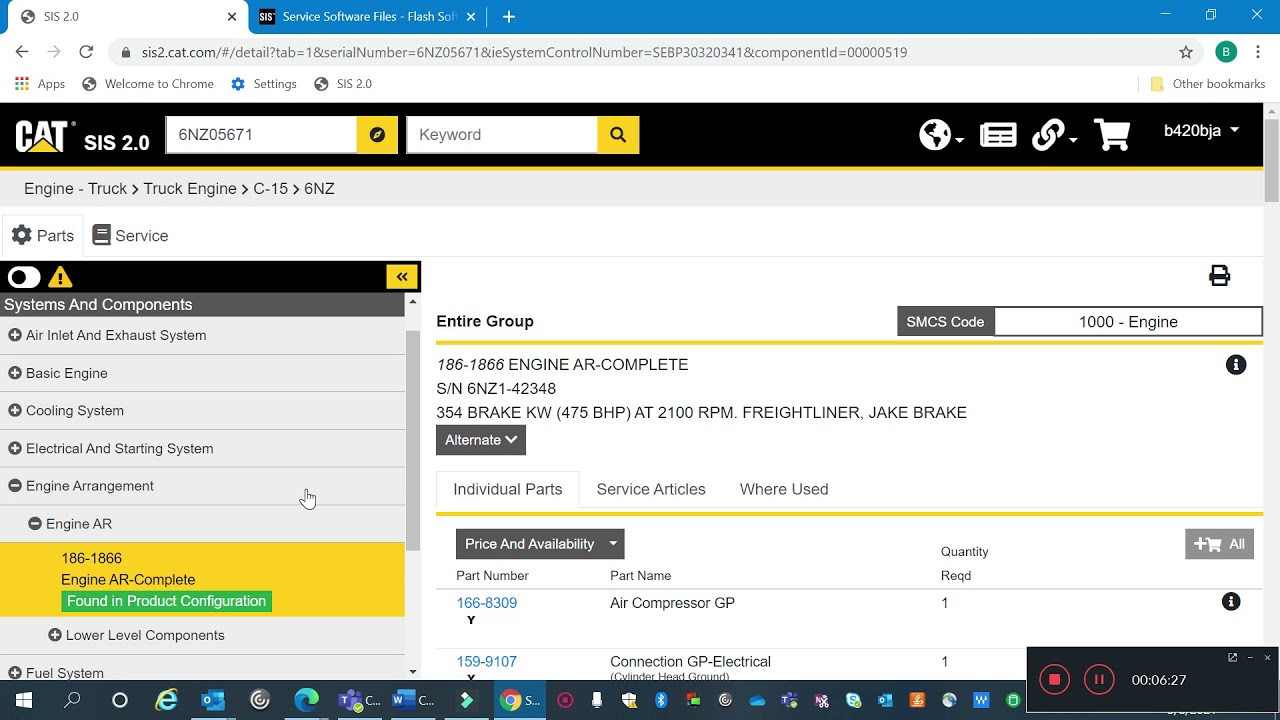Open the Apps bookmark shortcut

pos(40,84)
